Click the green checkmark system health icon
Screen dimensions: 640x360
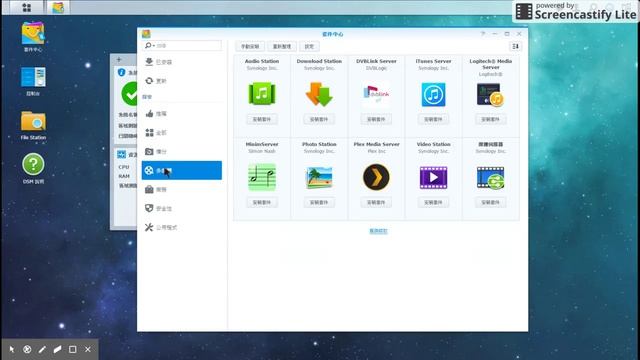(x=129, y=93)
